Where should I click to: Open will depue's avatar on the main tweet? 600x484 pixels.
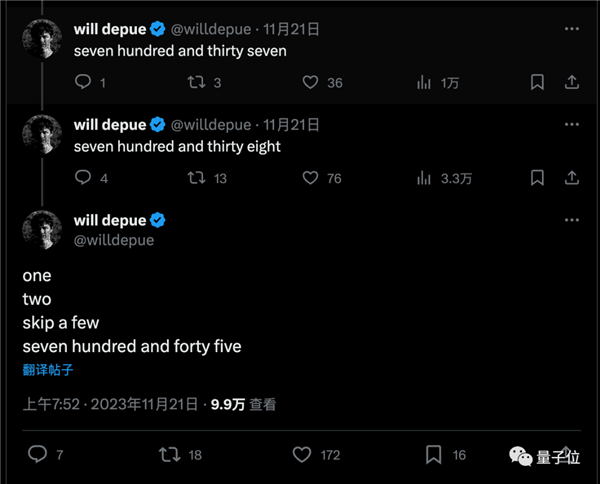coord(43,230)
